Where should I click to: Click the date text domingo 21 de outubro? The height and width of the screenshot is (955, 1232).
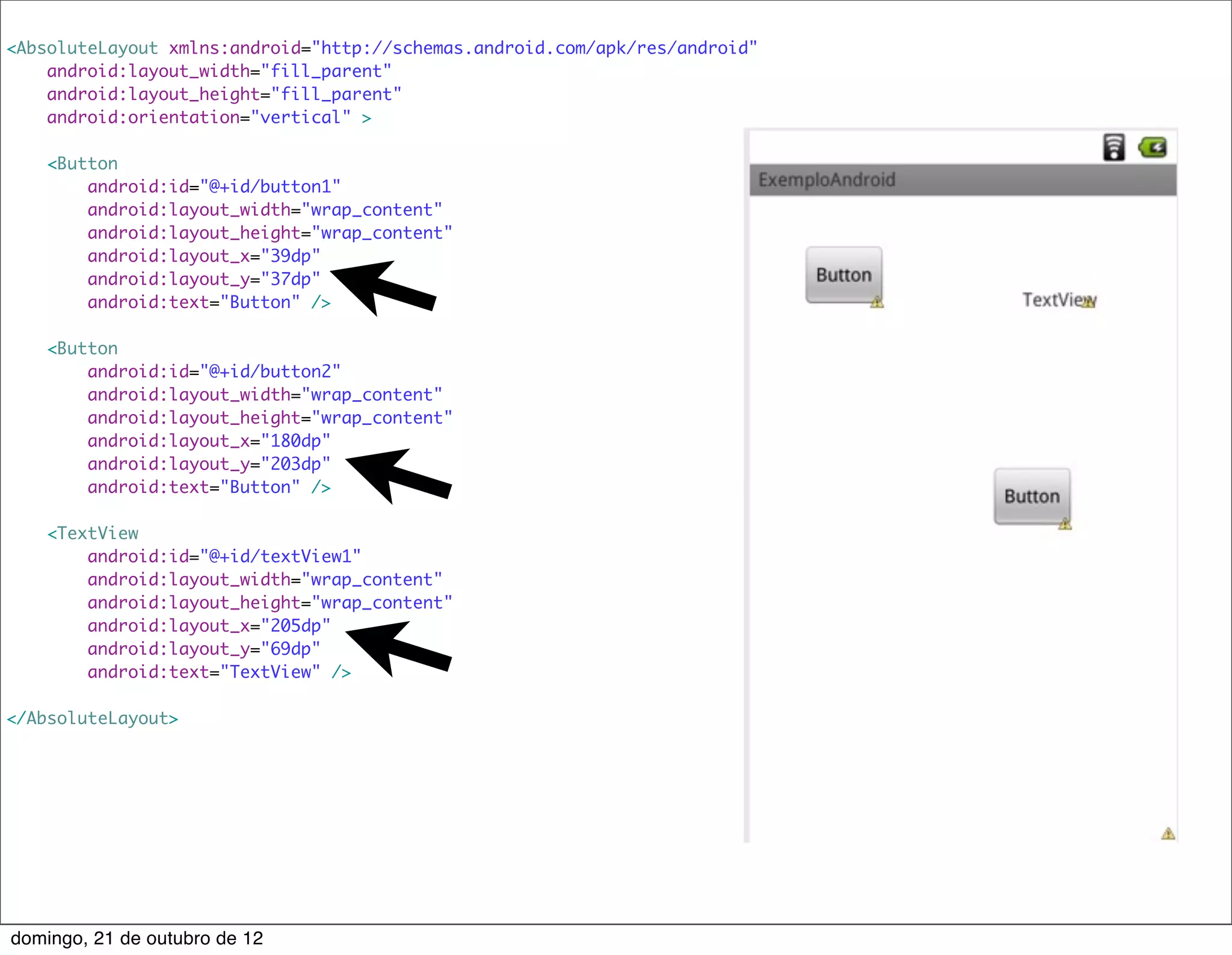coord(137,939)
